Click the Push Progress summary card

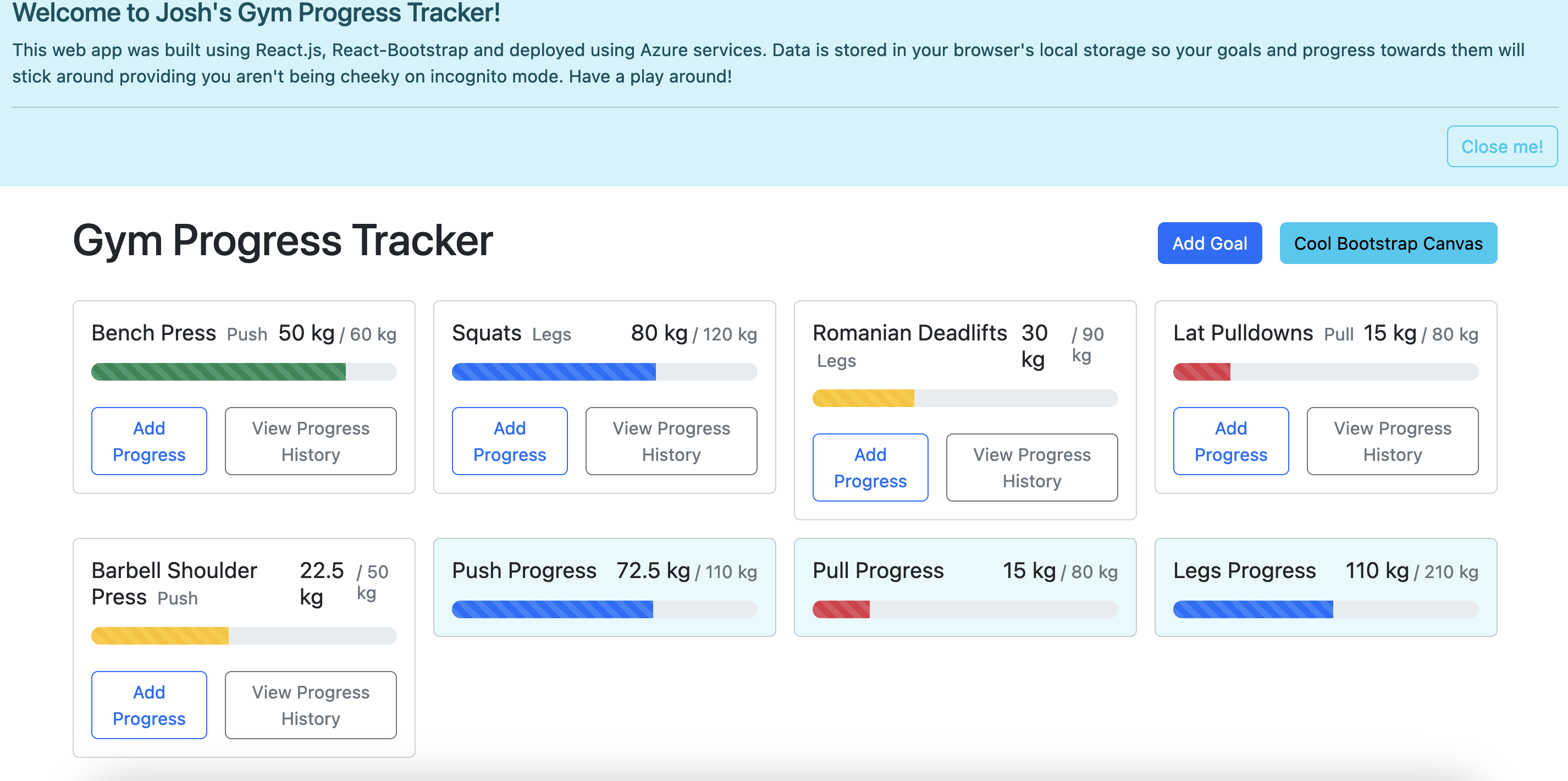(x=604, y=586)
